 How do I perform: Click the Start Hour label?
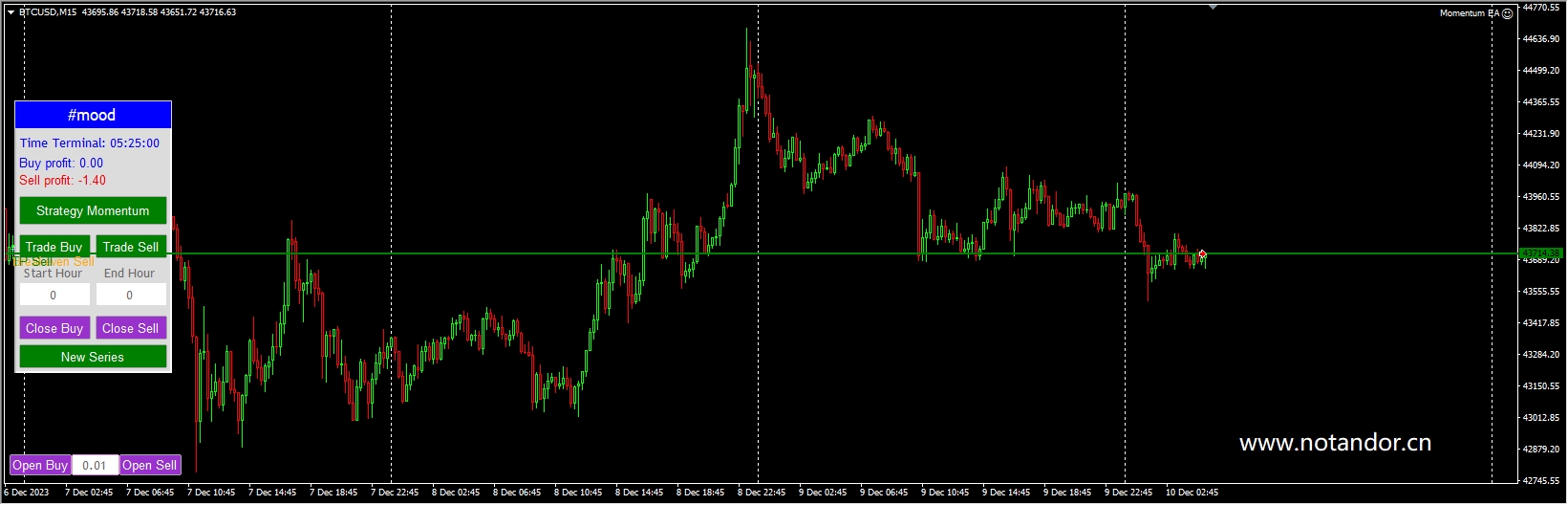coord(54,273)
